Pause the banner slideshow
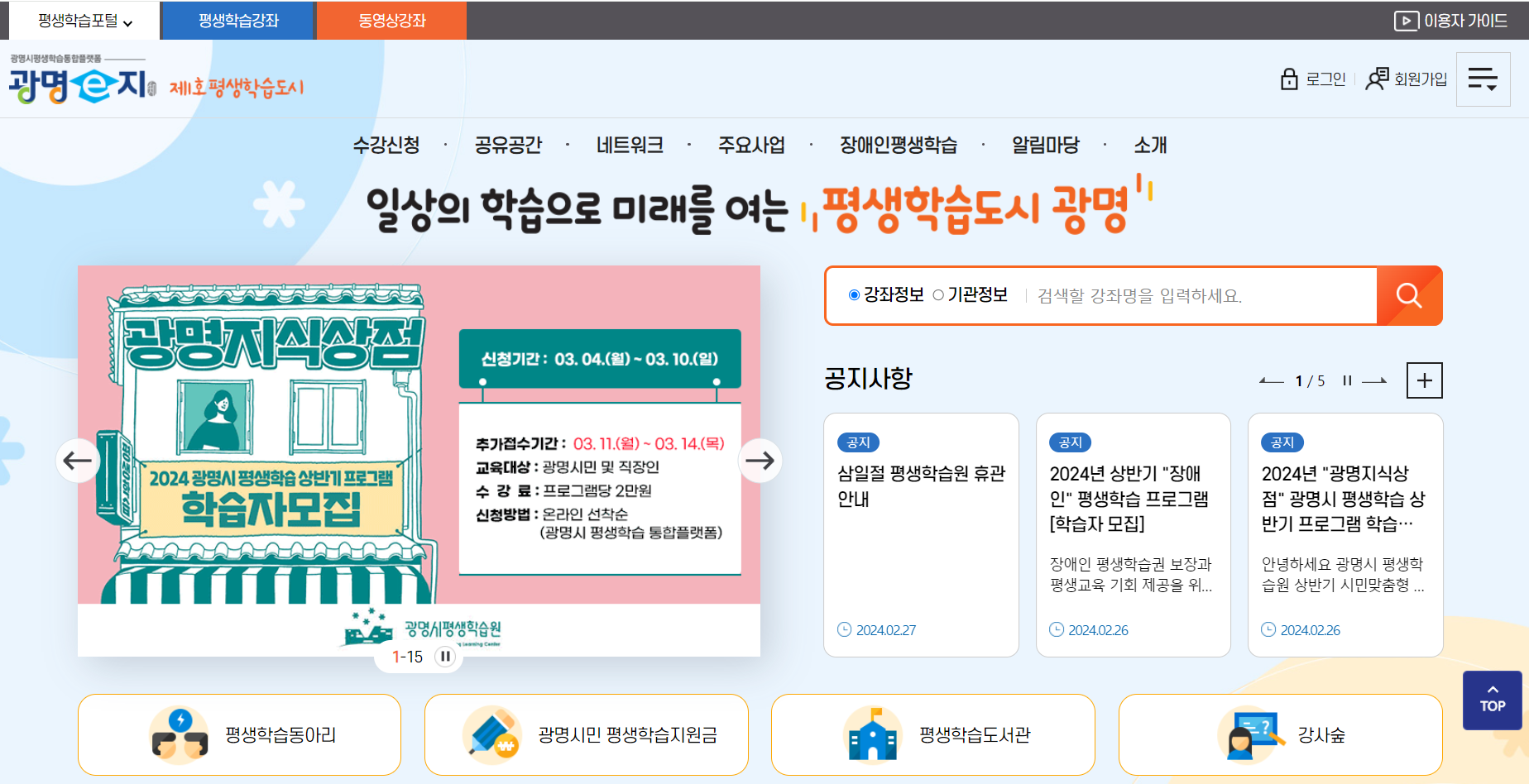Screen dimensions: 1529x784 click(x=445, y=657)
